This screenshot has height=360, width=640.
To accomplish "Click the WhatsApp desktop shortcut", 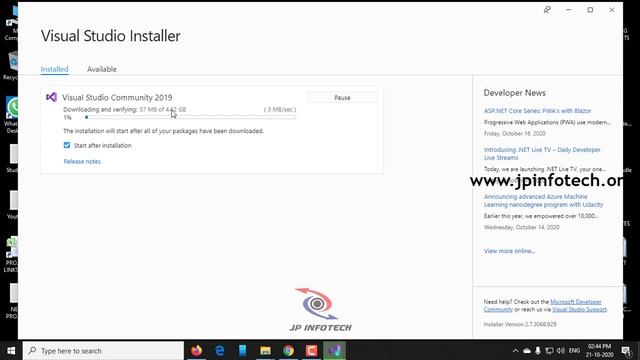I will pyautogui.click(x=11, y=115).
